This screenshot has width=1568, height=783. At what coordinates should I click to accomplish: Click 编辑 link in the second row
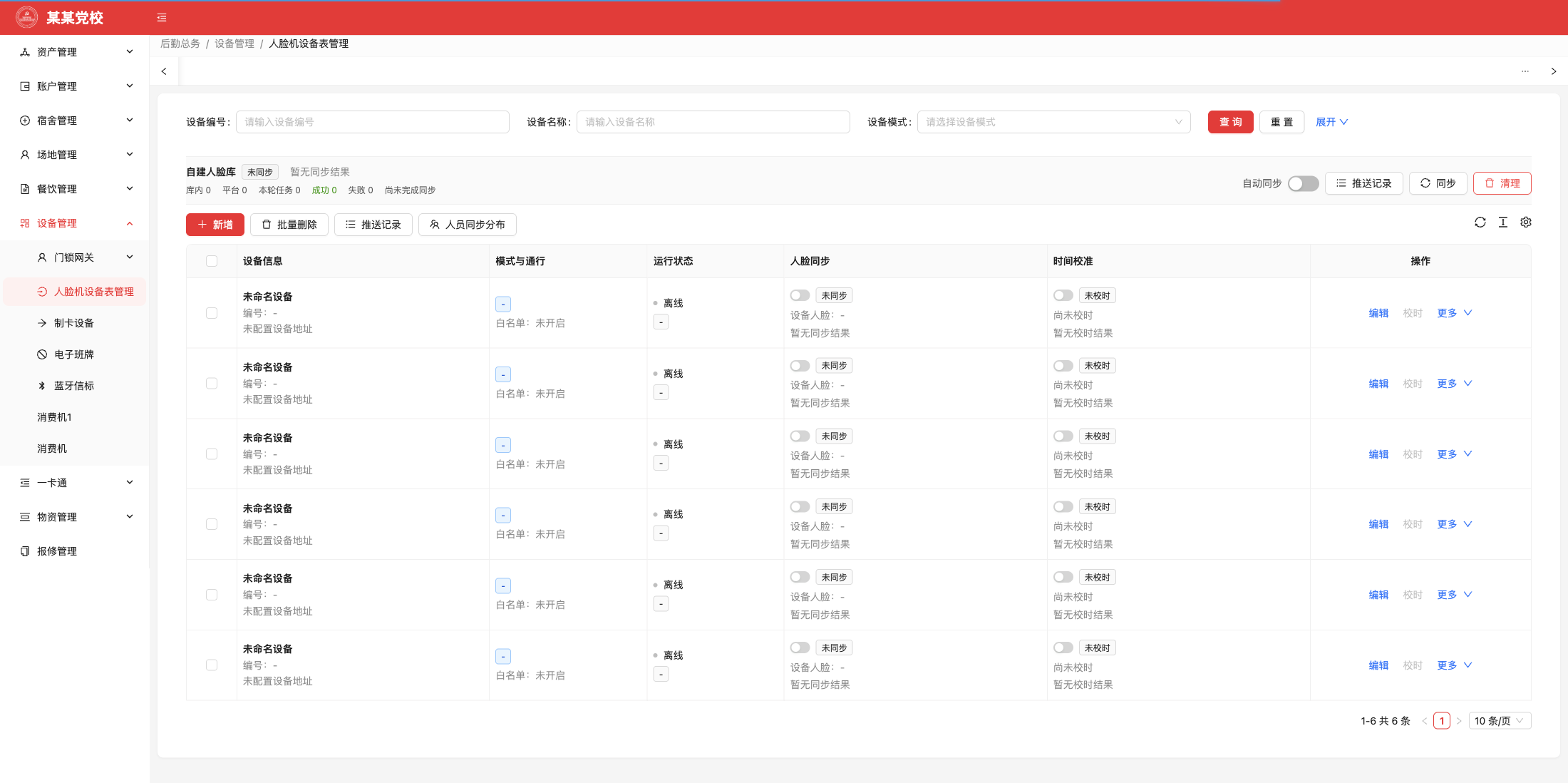[1378, 384]
